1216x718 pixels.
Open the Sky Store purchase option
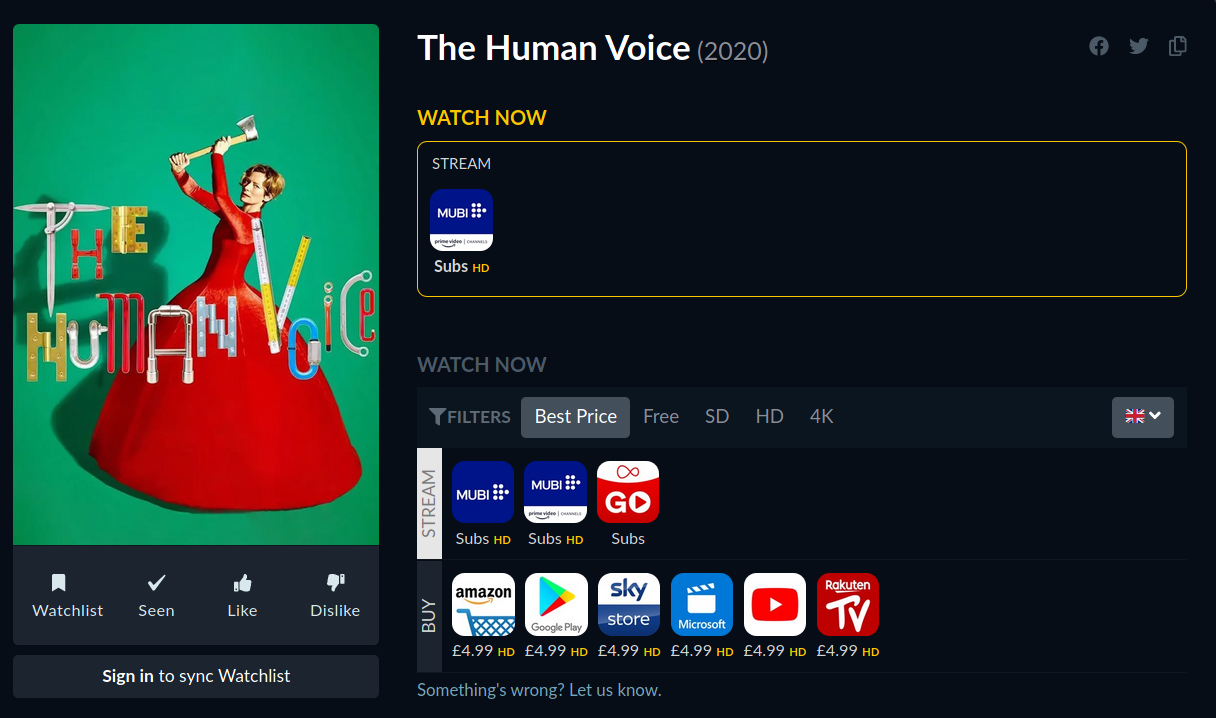click(x=629, y=604)
